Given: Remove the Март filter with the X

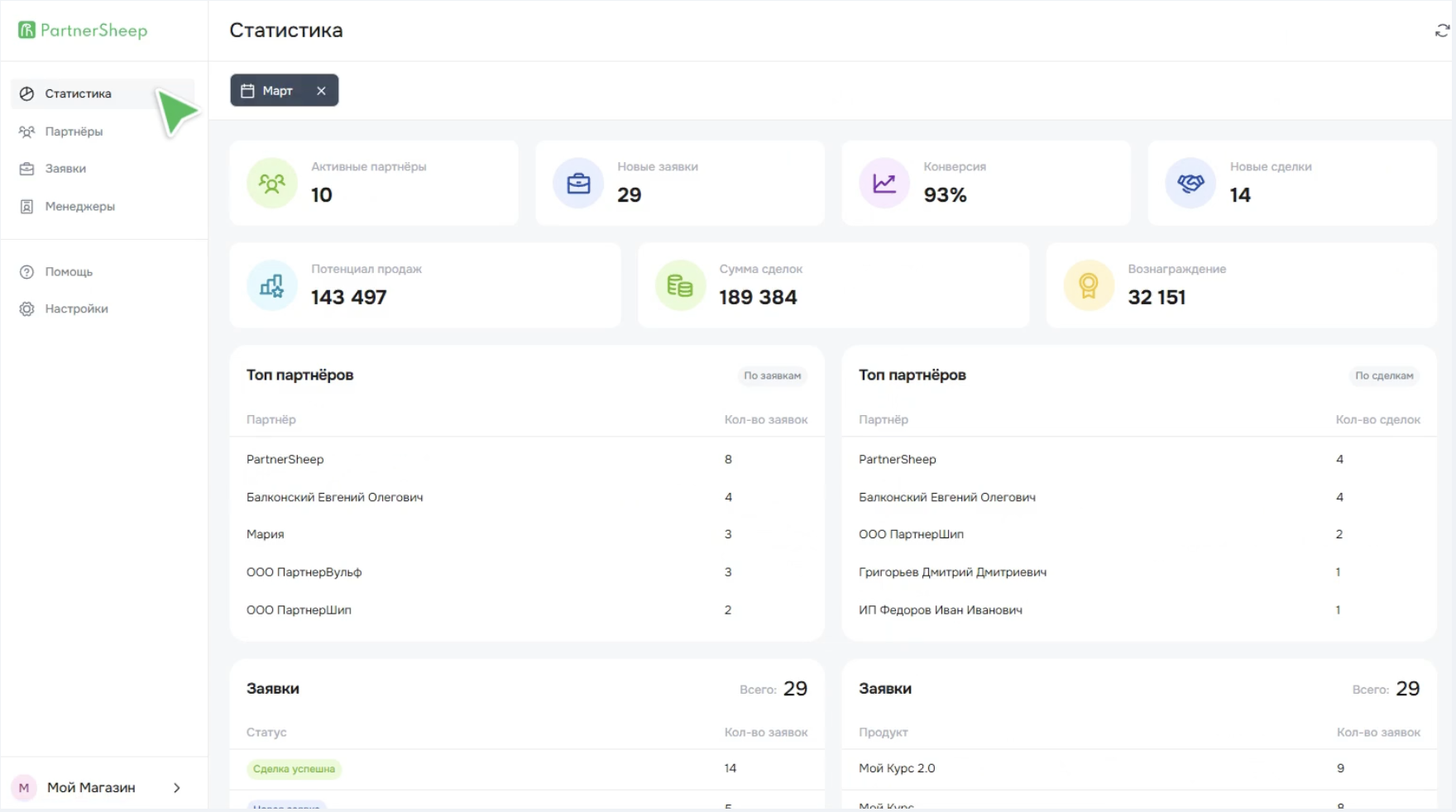Looking at the screenshot, I should (x=321, y=91).
